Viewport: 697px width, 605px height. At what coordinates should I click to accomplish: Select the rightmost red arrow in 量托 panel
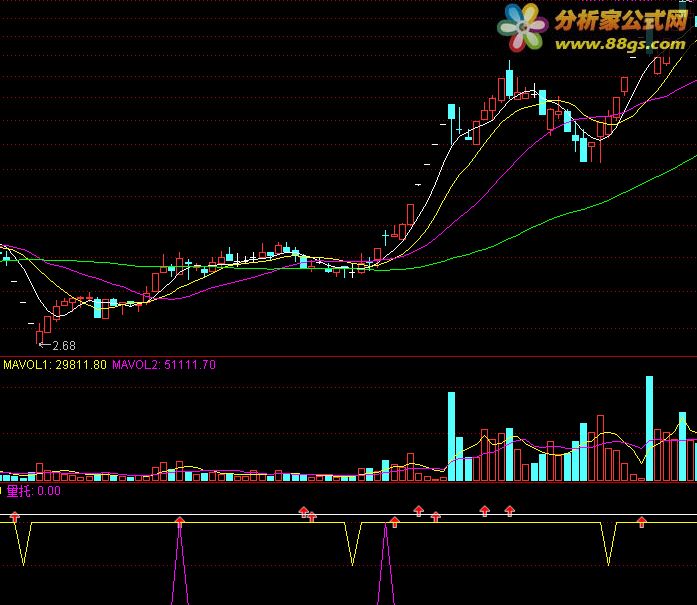pos(641,522)
